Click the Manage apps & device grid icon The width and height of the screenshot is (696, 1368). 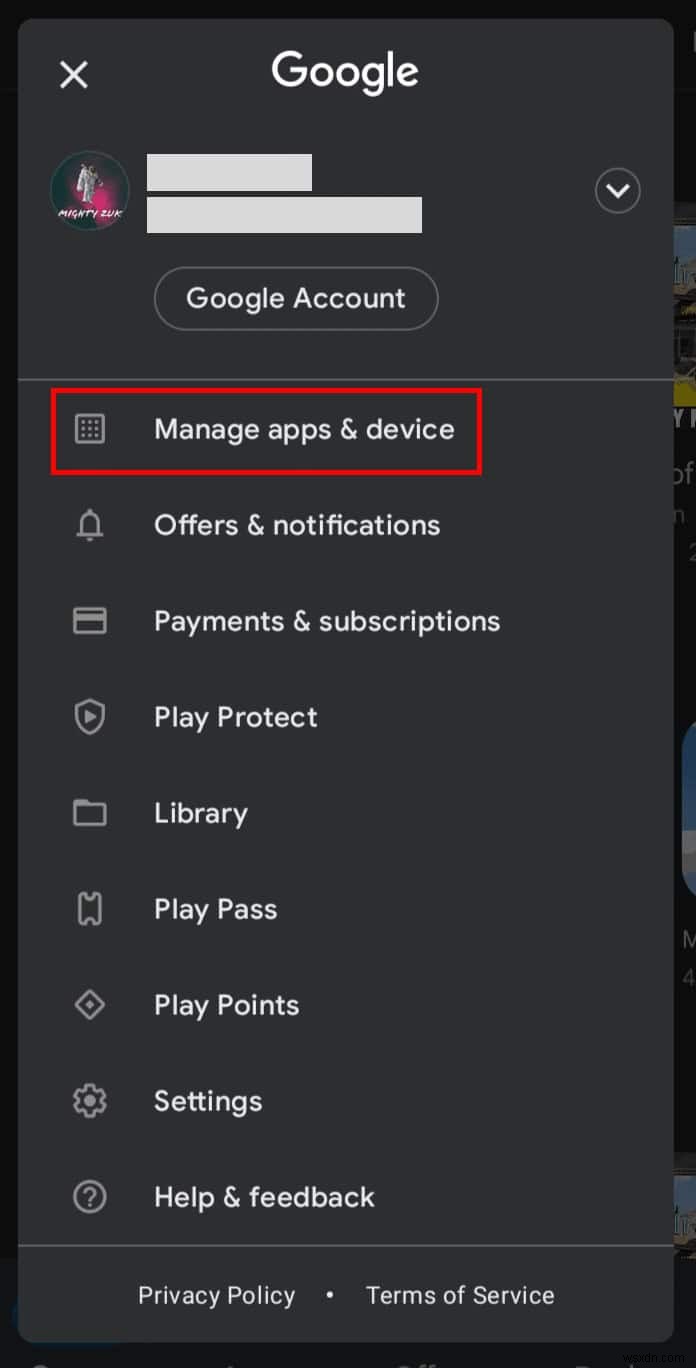click(x=90, y=429)
